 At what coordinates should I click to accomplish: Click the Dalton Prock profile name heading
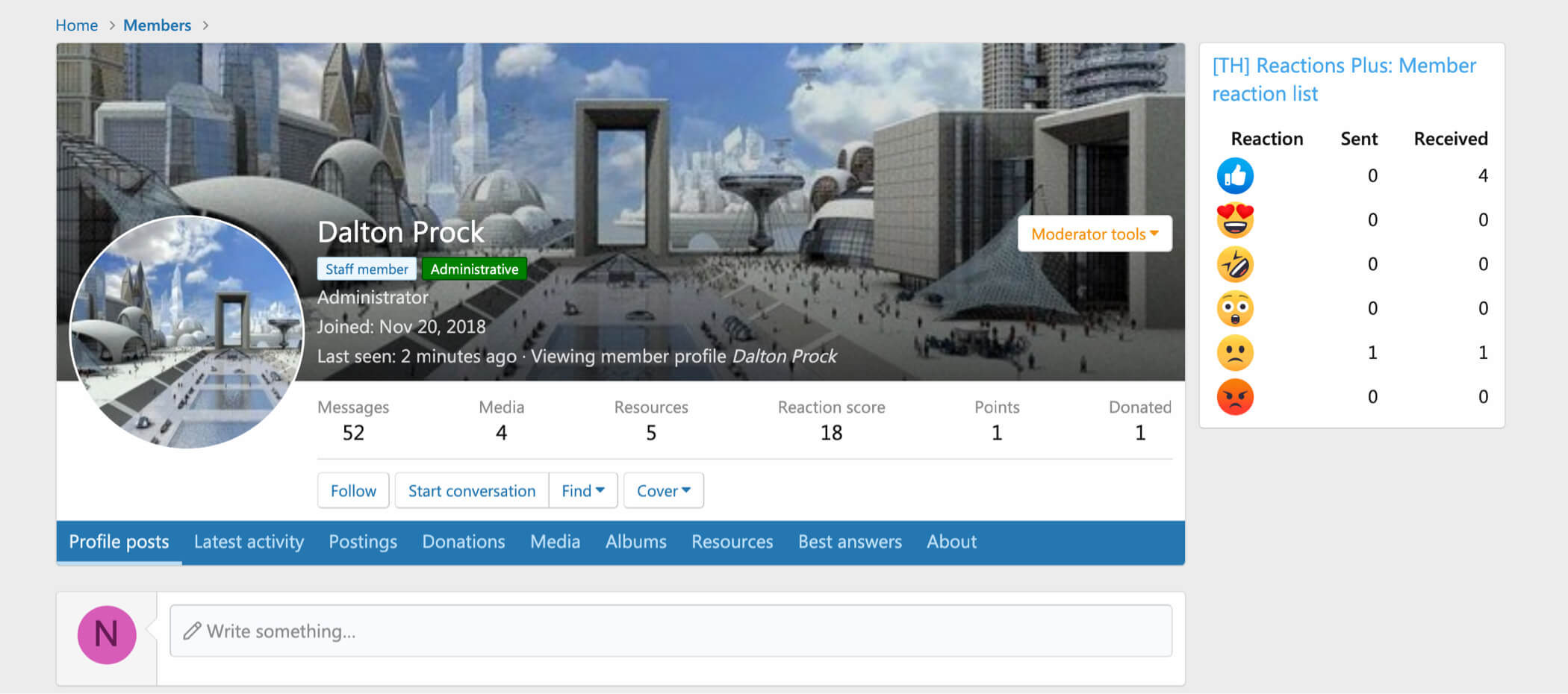401,232
